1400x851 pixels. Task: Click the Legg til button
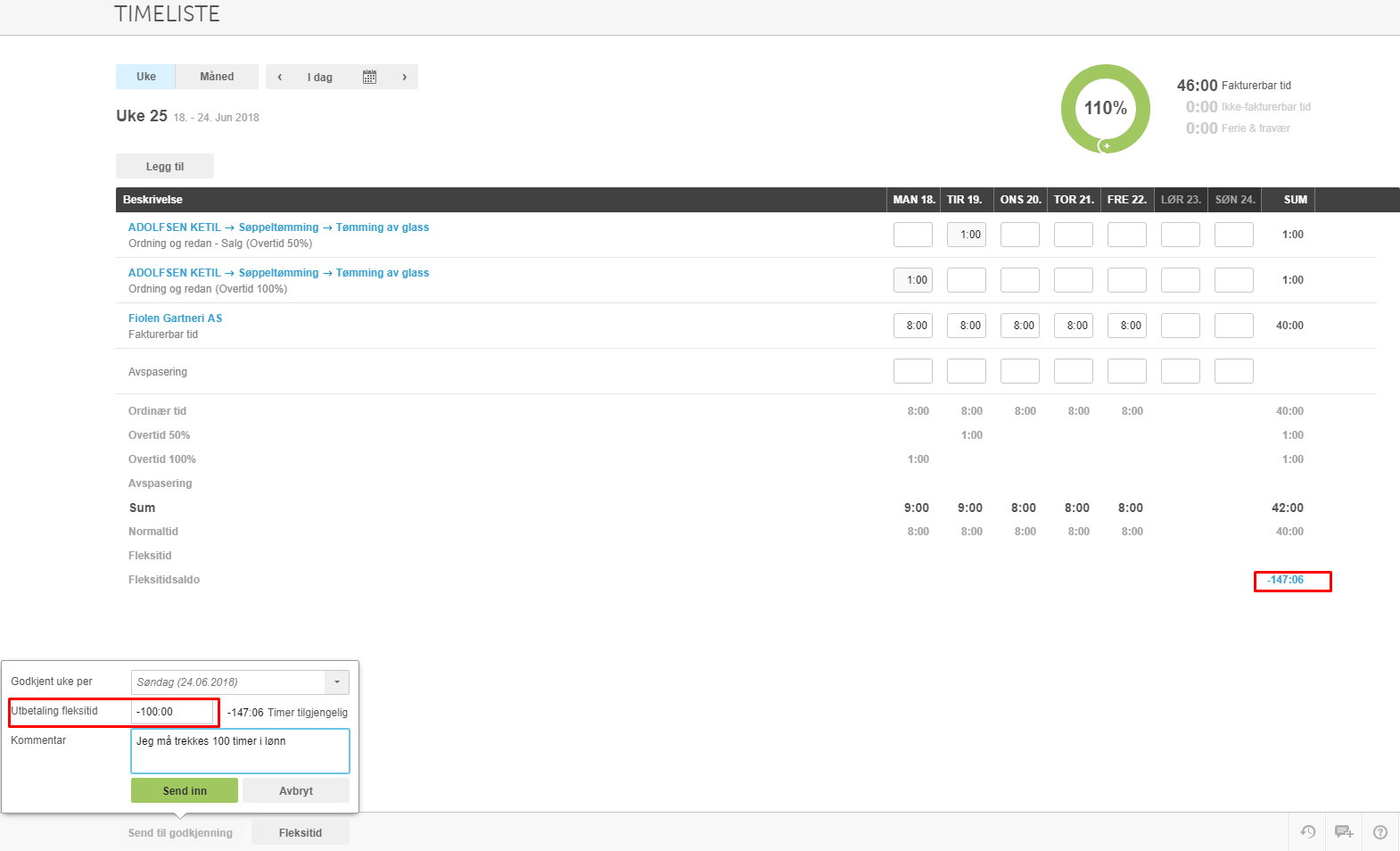[165, 167]
